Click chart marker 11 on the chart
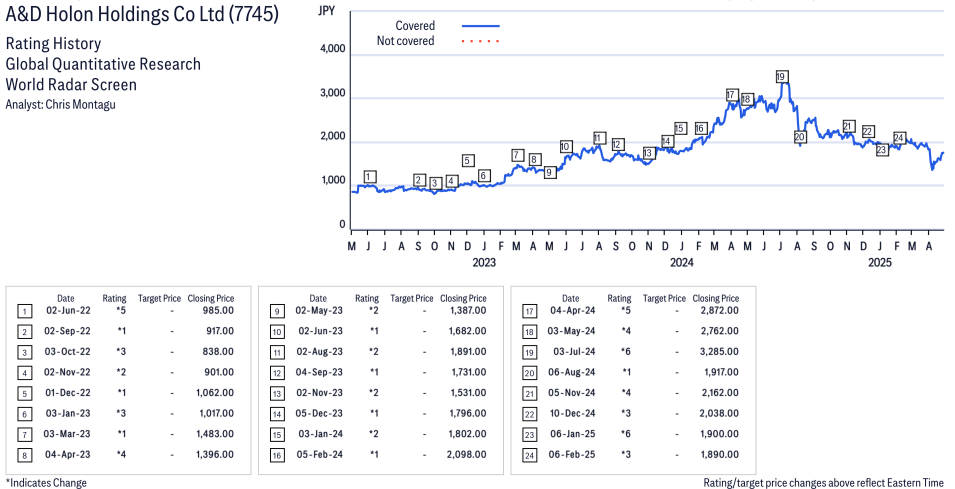 pyautogui.click(x=599, y=138)
